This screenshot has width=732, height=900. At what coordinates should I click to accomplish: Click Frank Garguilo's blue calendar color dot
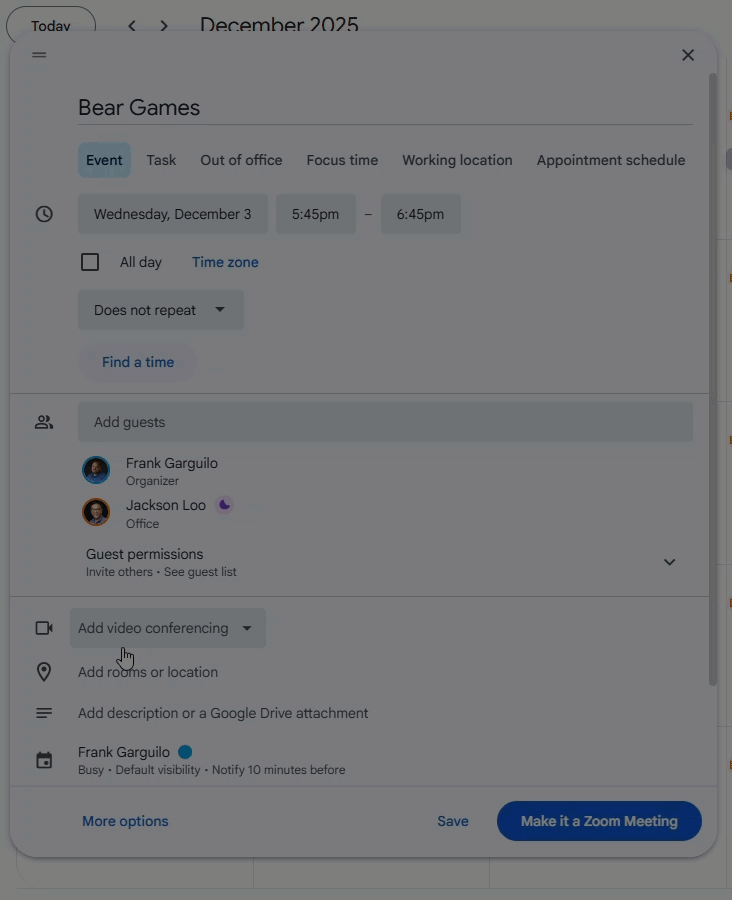coord(185,752)
